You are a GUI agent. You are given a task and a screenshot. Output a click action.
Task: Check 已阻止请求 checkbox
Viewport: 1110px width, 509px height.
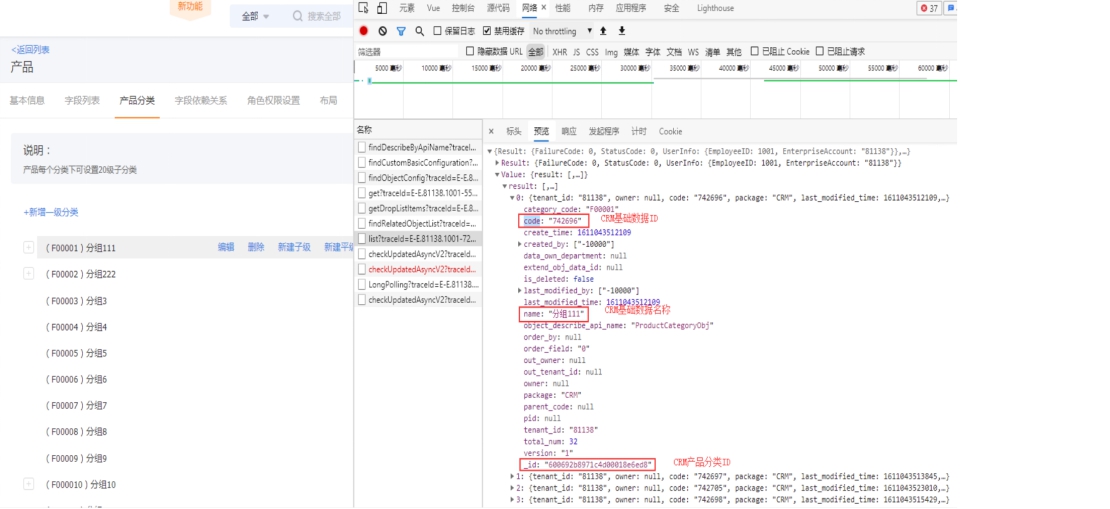[820, 51]
